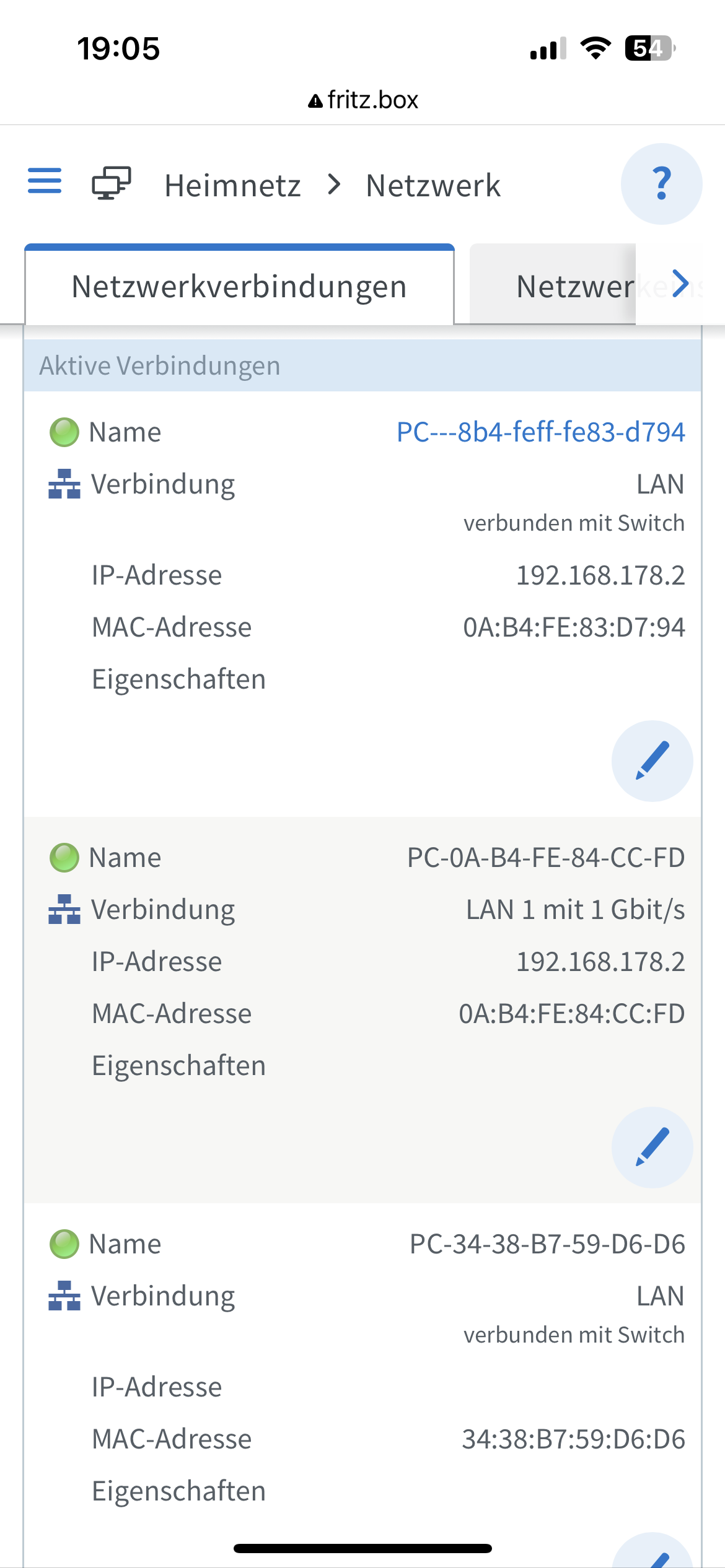This screenshot has width=725, height=1568.
Task: Edit the first device with the pencil icon
Action: coord(652,760)
